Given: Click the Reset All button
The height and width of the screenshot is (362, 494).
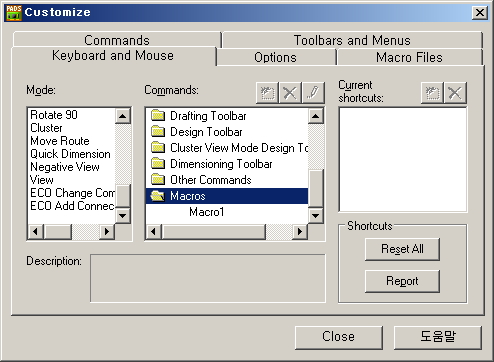Looking at the screenshot, I should [x=402, y=249].
